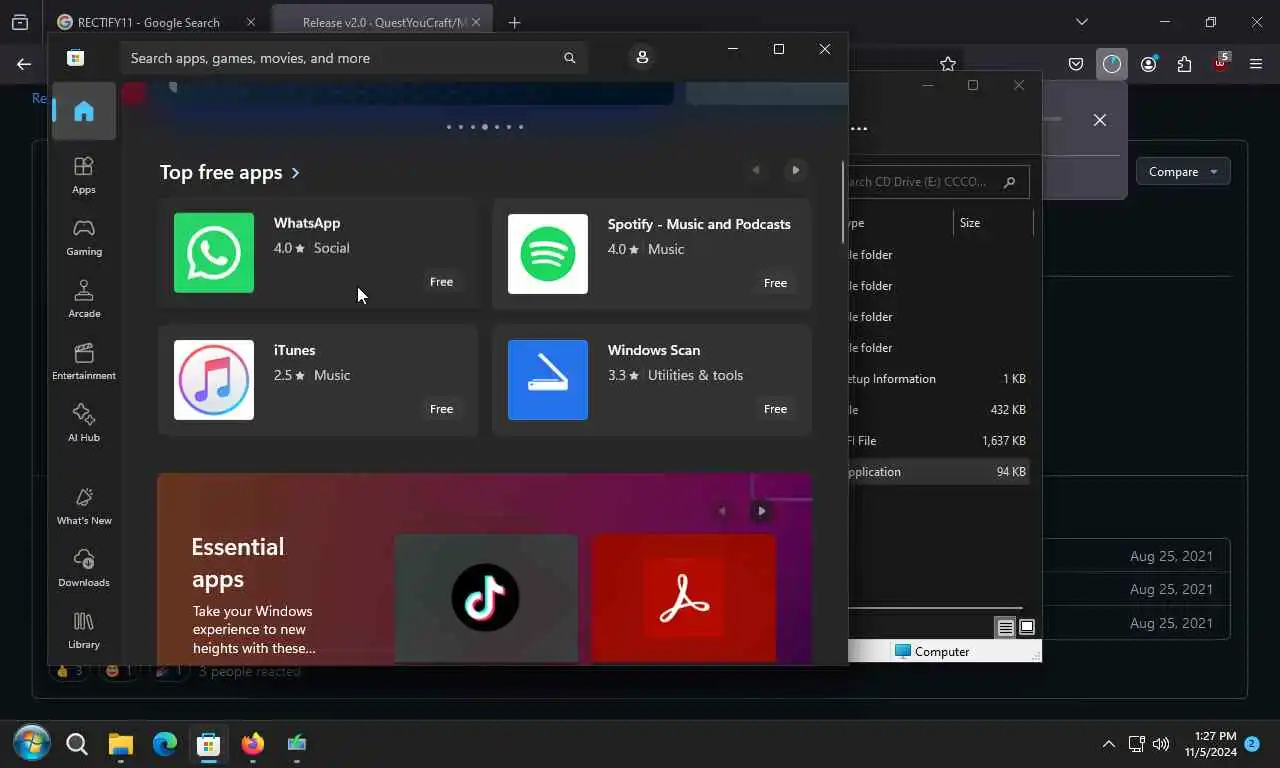Open browser extensions puzzle icon
The width and height of the screenshot is (1280, 768).
click(1184, 64)
